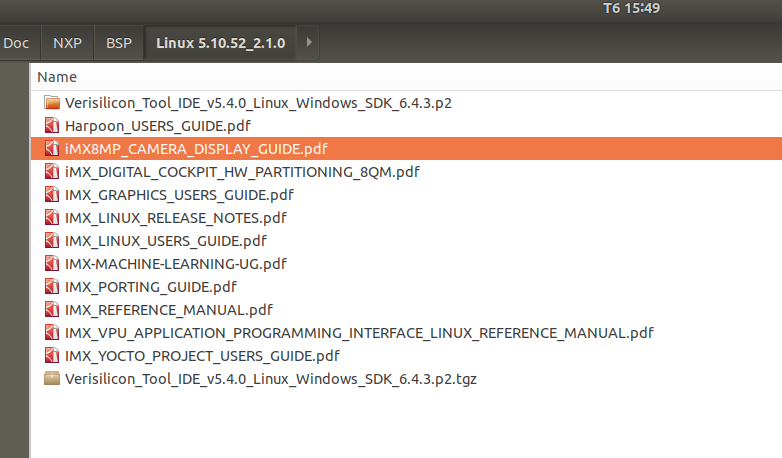
Task: Click the Verisilicon .tgz archive icon
Action: coord(53,379)
